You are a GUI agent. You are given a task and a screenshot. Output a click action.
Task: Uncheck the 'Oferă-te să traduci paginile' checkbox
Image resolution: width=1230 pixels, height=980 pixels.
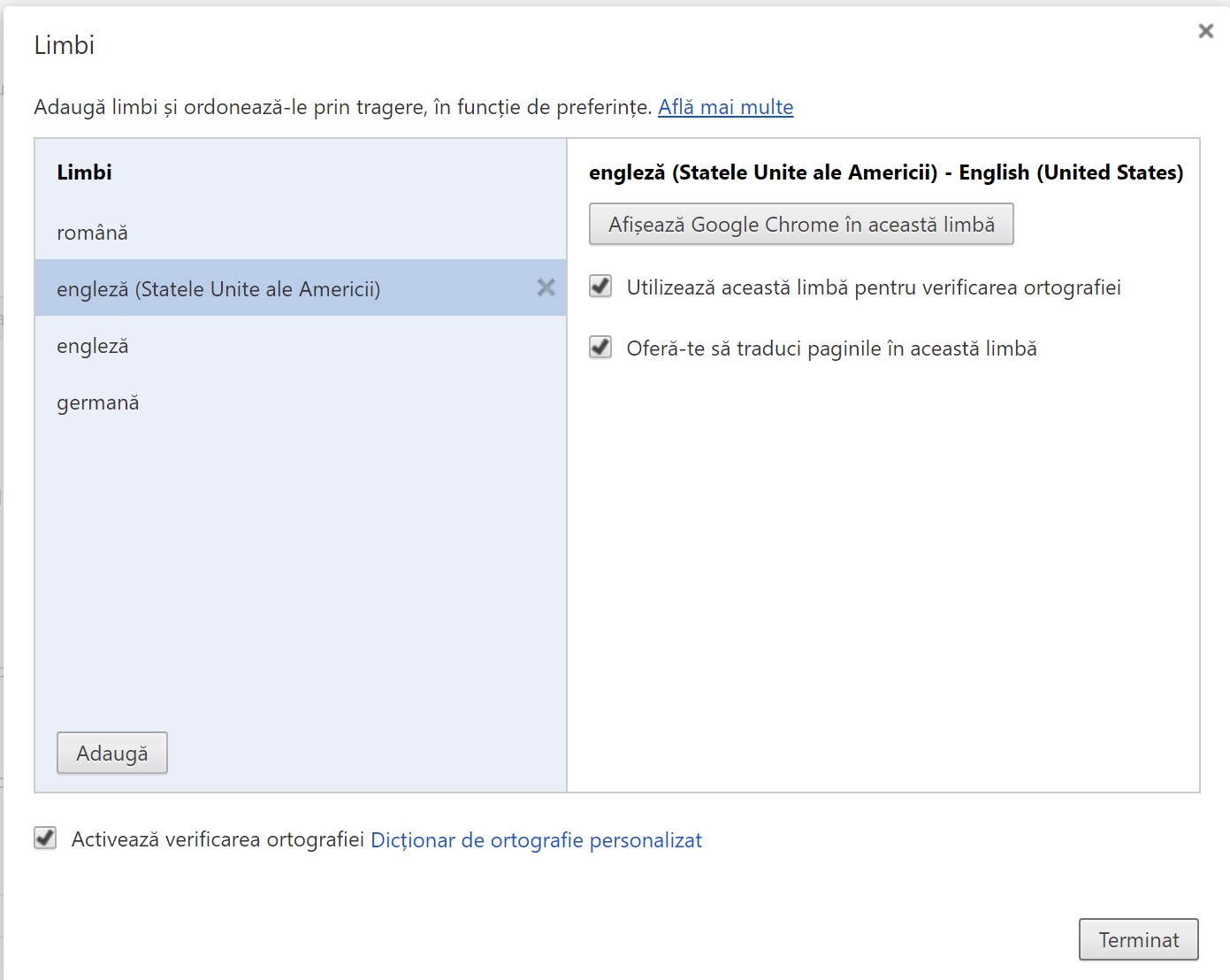click(x=600, y=348)
